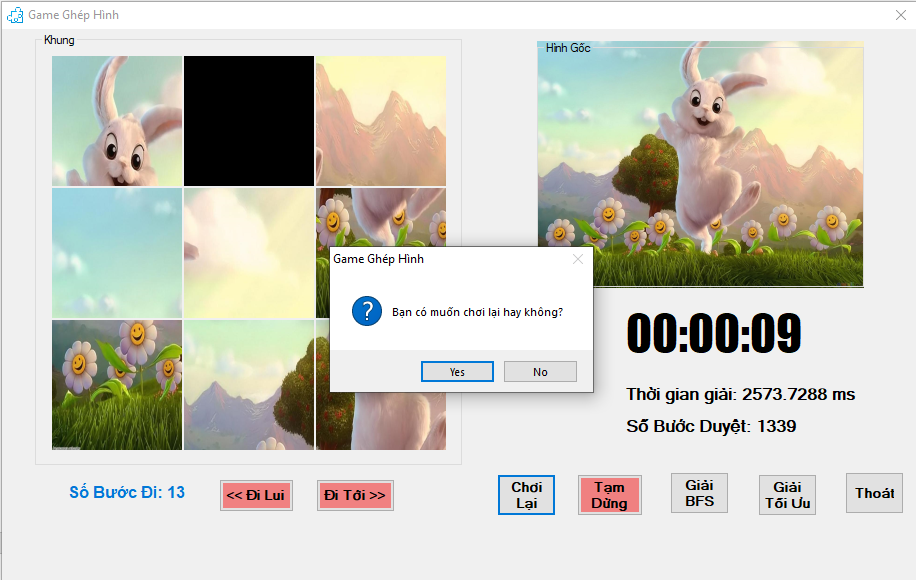Select the blue sky clouds tile

117,253
